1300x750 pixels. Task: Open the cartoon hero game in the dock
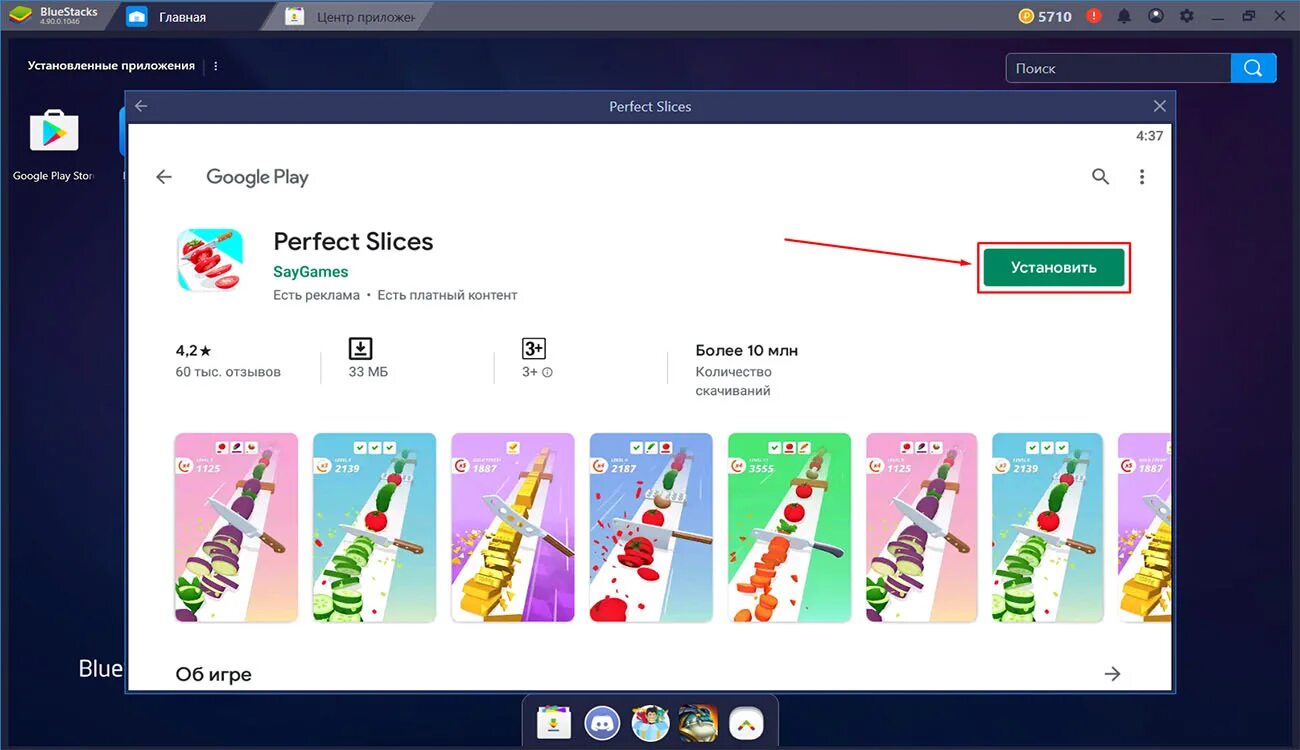(x=650, y=722)
